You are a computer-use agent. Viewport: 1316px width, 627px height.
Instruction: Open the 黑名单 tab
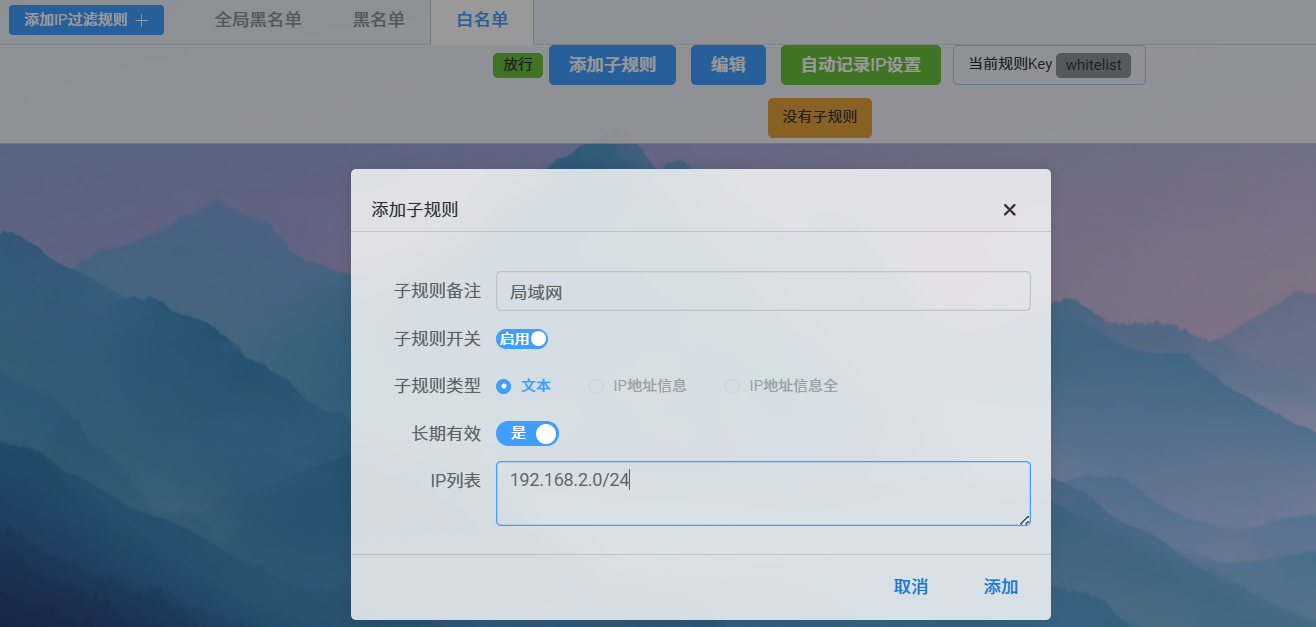(379, 19)
